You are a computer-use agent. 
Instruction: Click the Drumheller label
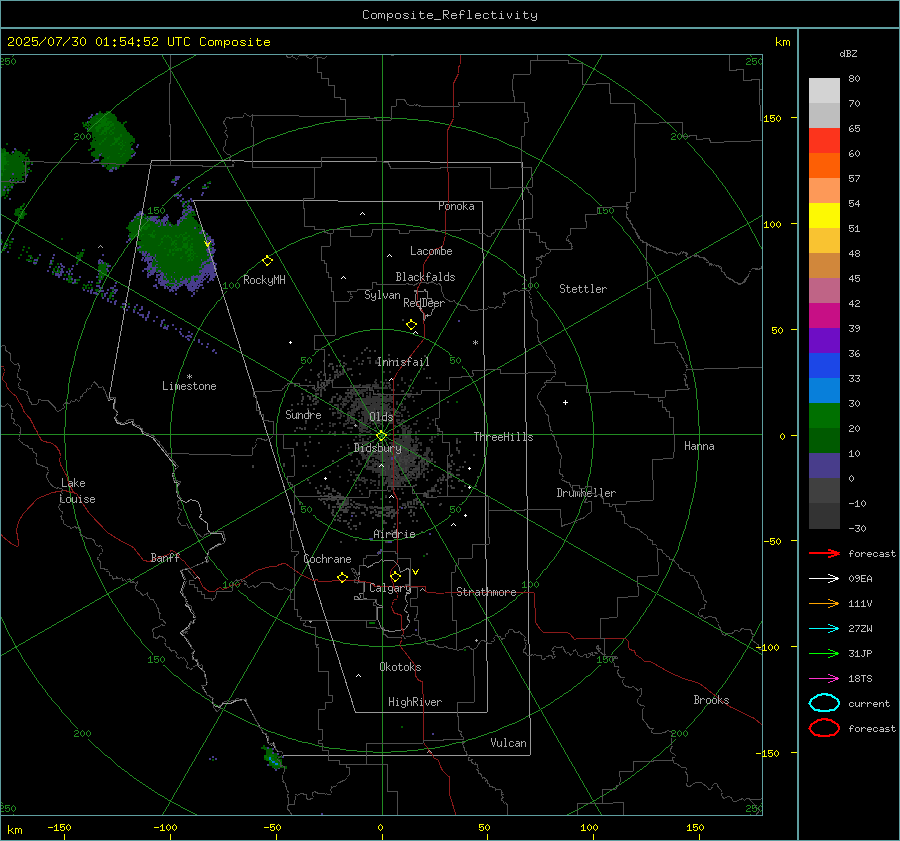(586, 493)
